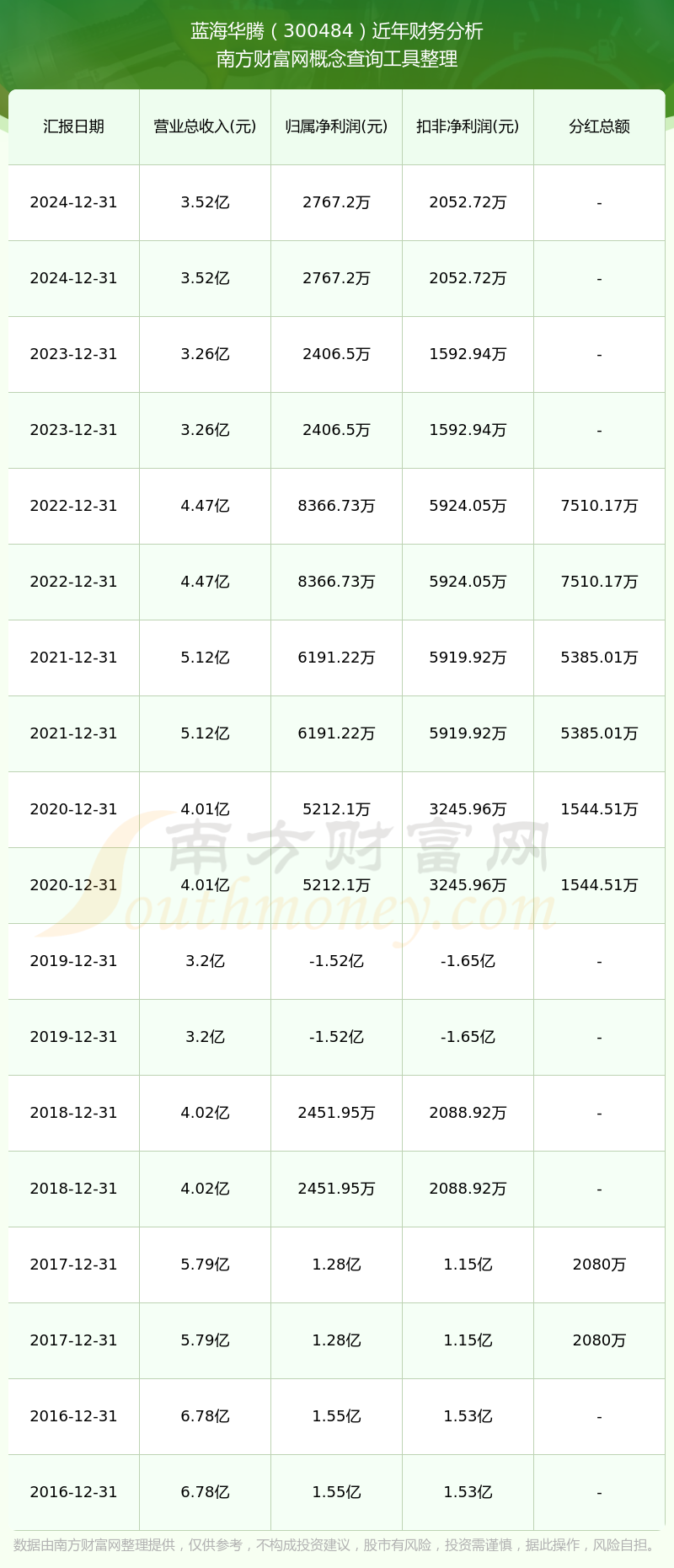Click the first 6.78亿 revenue cell
The image size is (674, 1568).
point(205,1416)
